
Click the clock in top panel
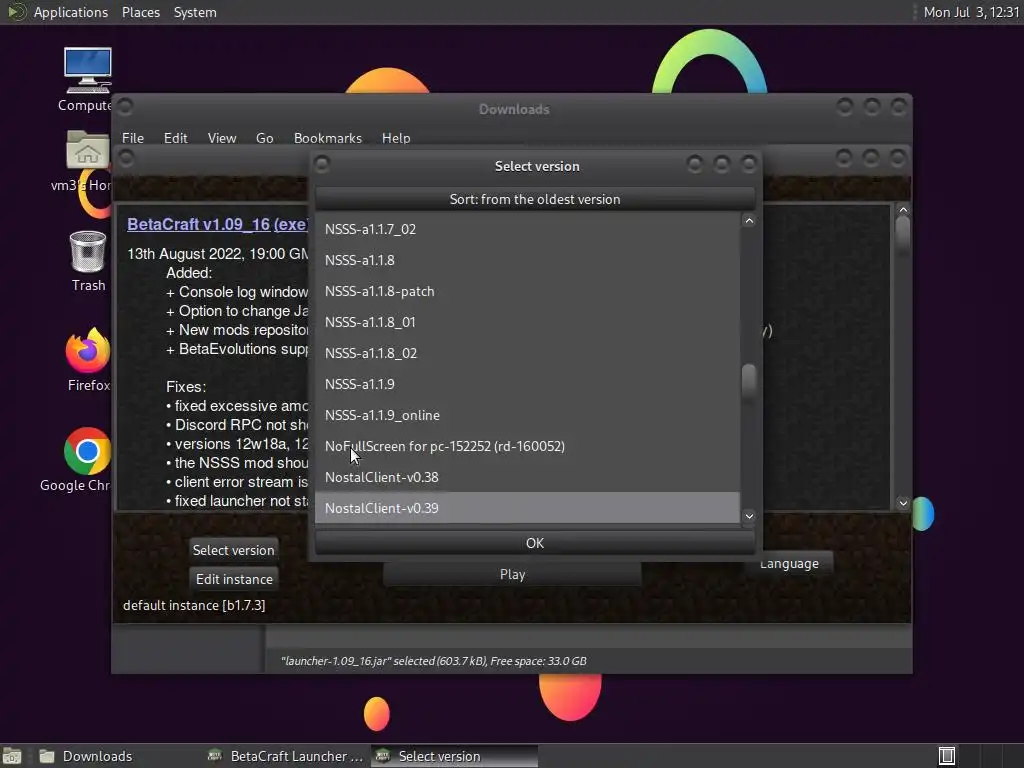coord(971,12)
